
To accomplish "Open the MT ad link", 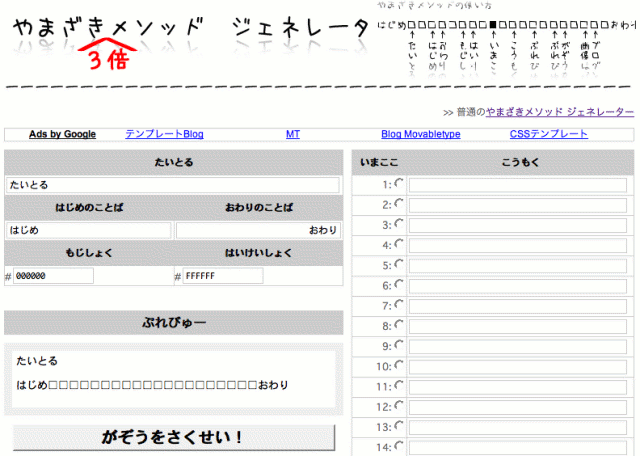I will [292, 134].
